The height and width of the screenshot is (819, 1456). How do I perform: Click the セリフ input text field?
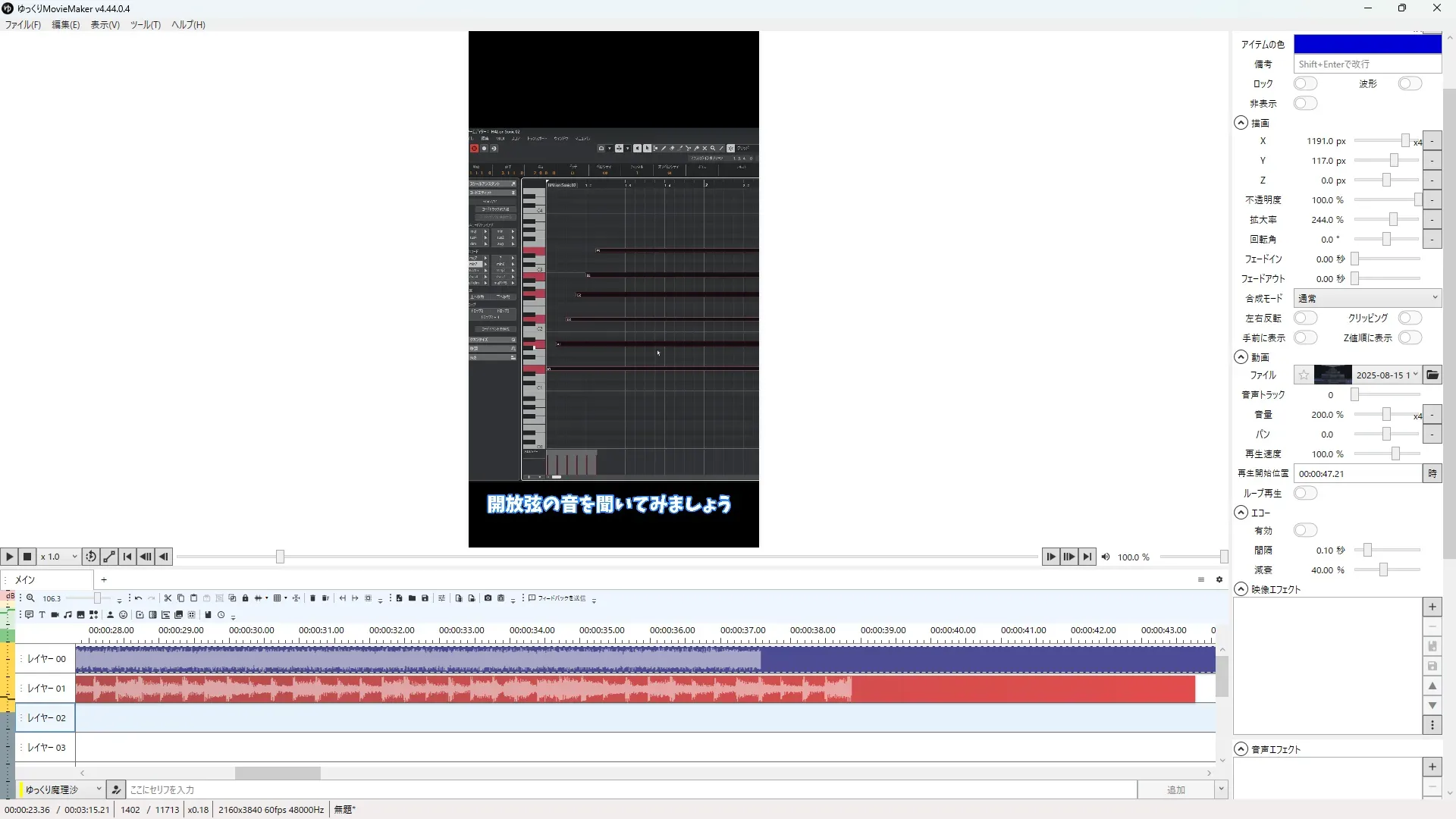pos(629,789)
